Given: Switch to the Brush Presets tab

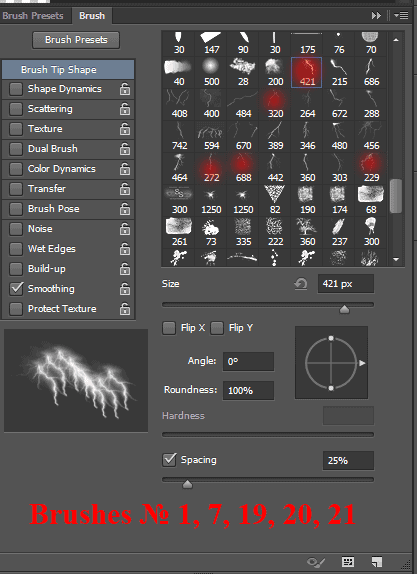Looking at the screenshot, I should click(x=32, y=16).
